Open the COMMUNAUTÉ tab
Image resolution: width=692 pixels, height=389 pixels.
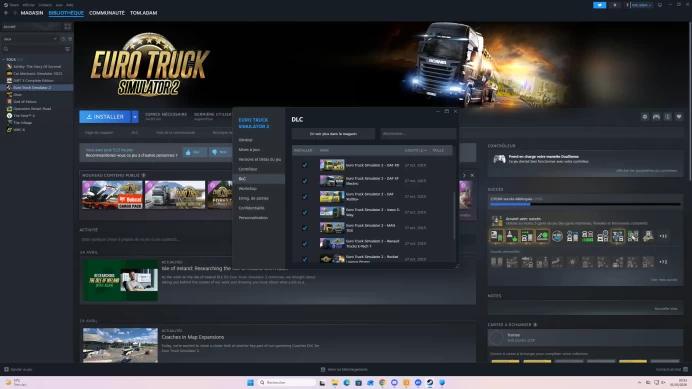[107, 13]
